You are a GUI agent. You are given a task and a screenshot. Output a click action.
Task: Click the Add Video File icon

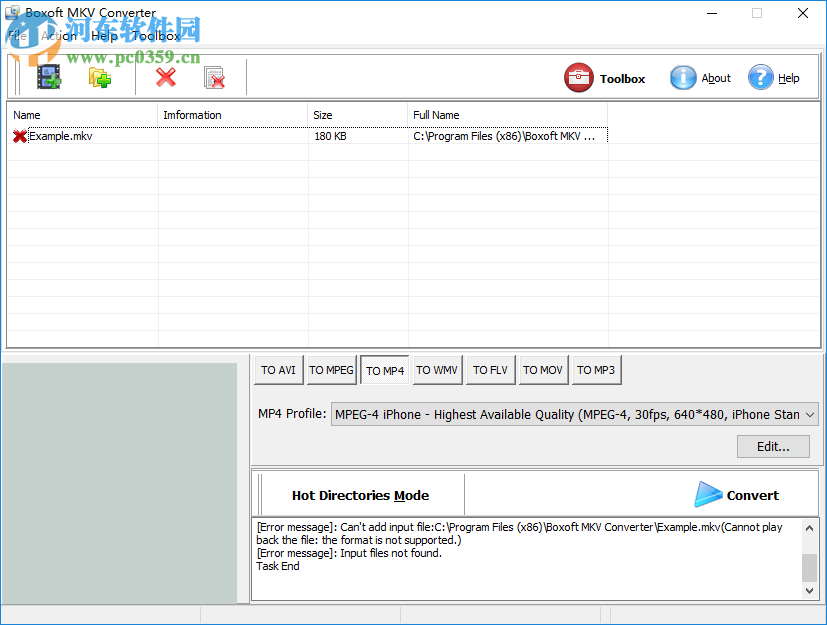pos(49,76)
